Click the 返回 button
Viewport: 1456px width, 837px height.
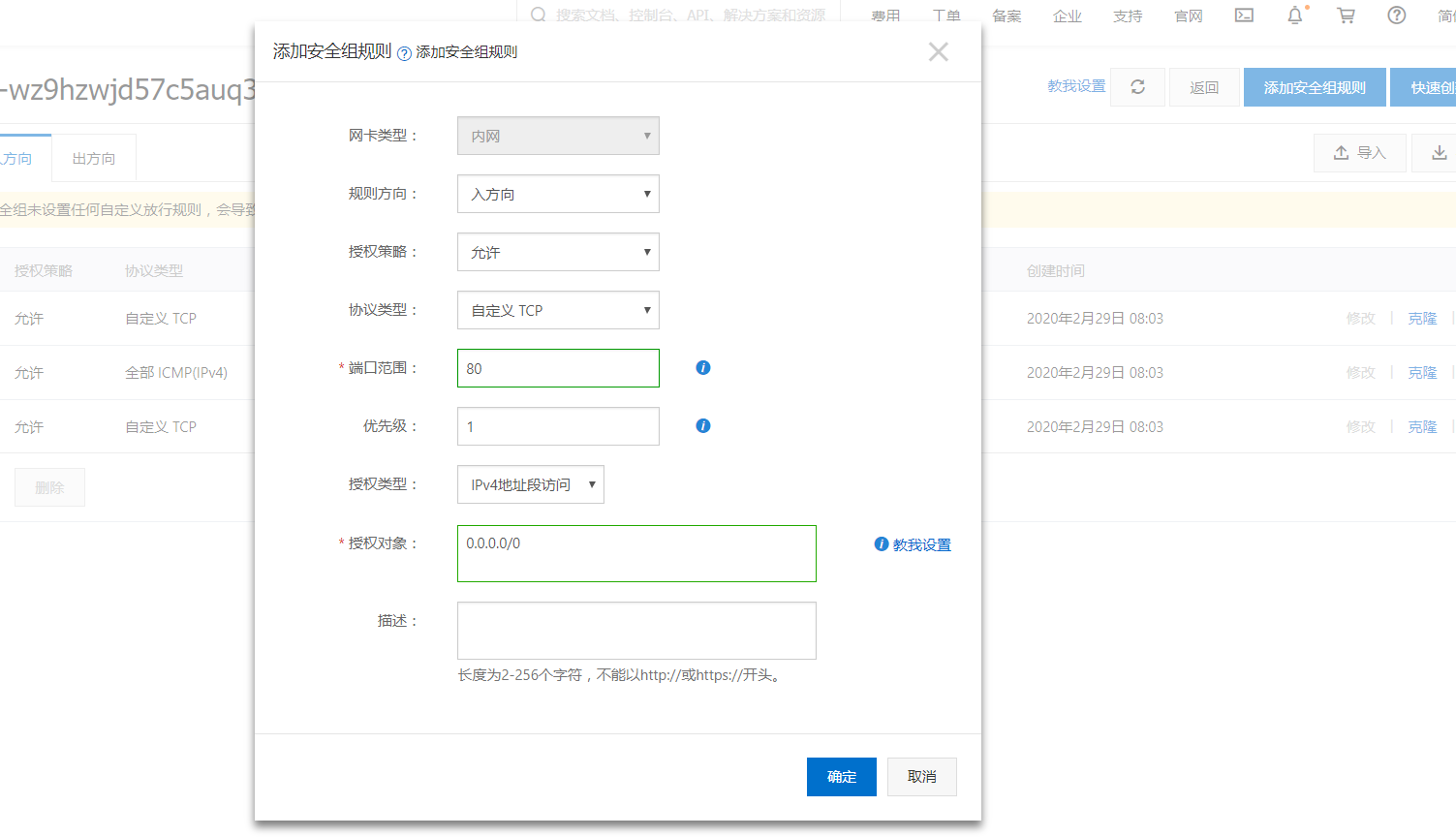click(1204, 87)
